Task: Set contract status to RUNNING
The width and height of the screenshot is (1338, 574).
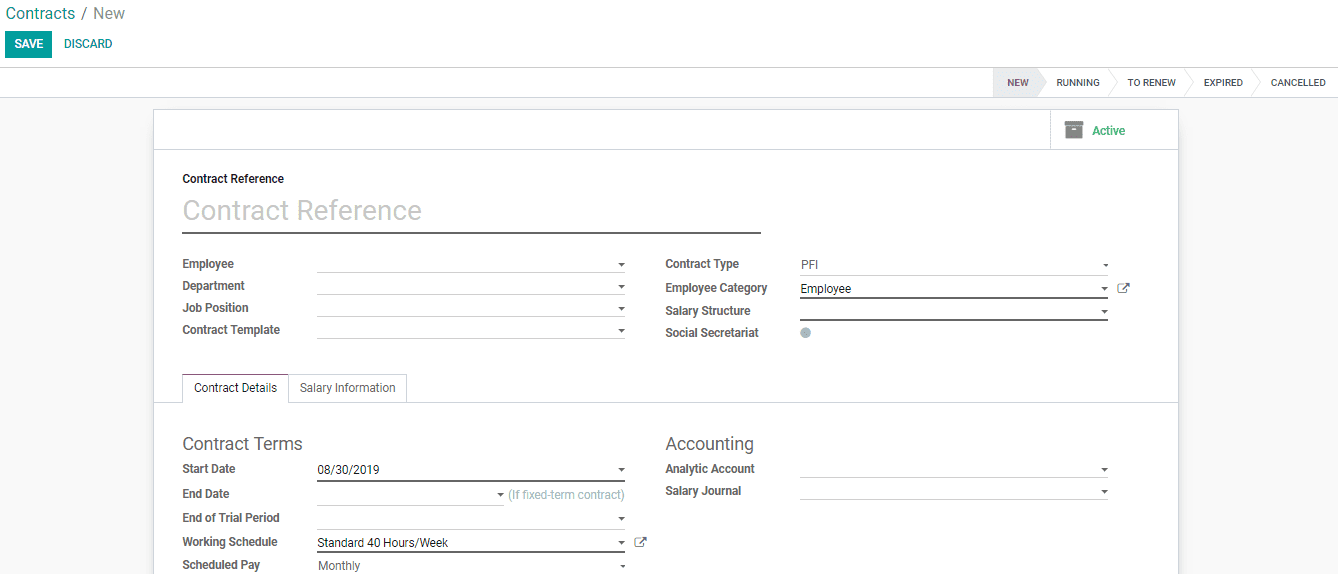Action: [x=1078, y=83]
